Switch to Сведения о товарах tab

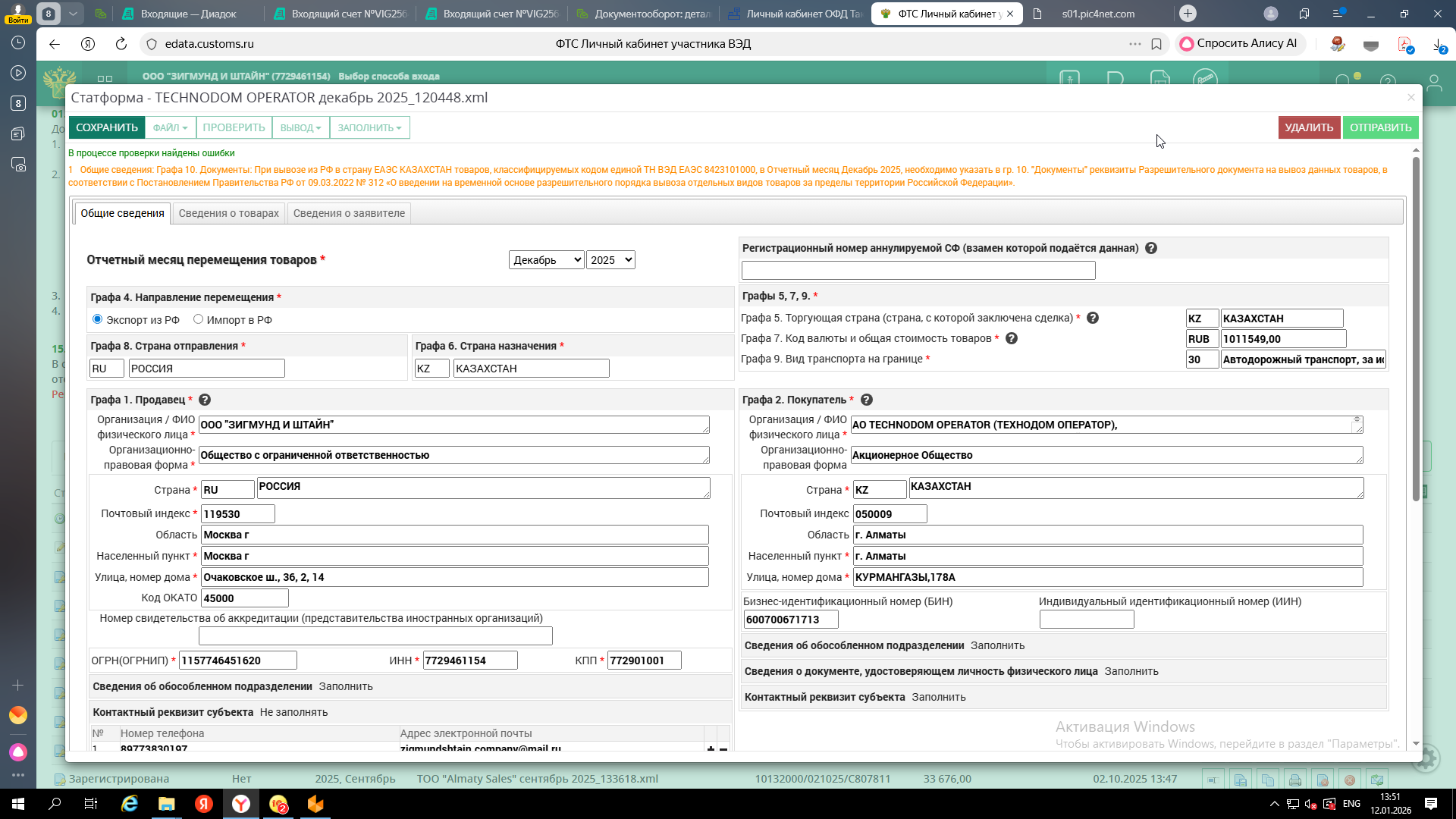tap(228, 213)
